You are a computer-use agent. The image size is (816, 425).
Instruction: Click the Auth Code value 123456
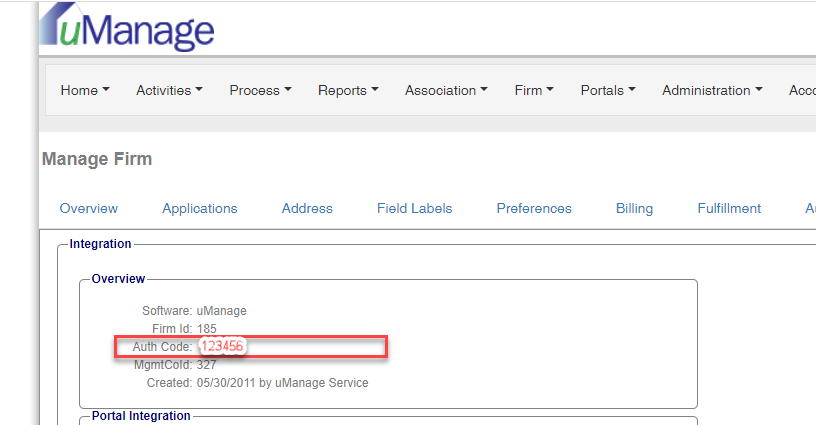point(222,346)
